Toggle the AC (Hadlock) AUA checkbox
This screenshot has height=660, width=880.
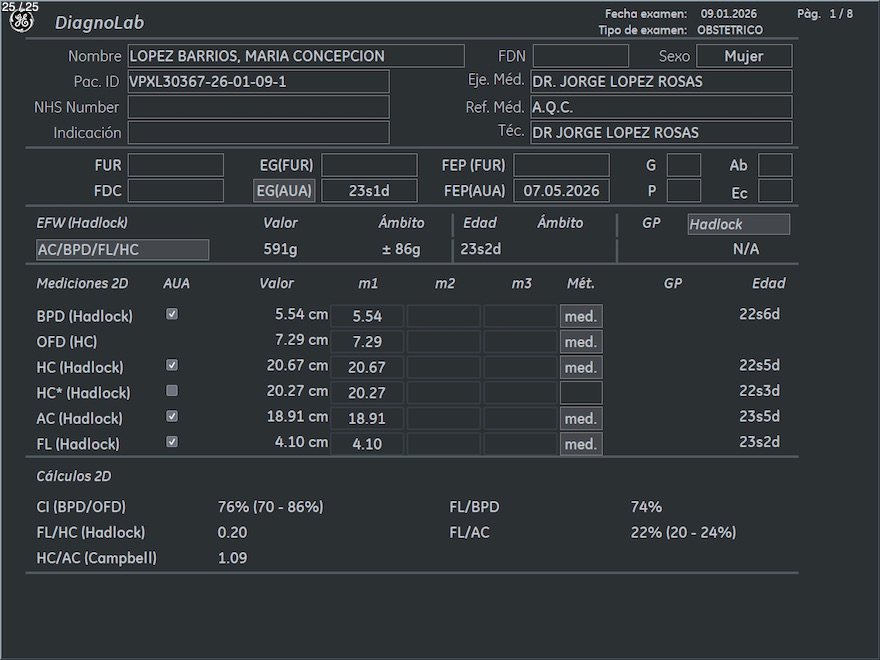172,416
